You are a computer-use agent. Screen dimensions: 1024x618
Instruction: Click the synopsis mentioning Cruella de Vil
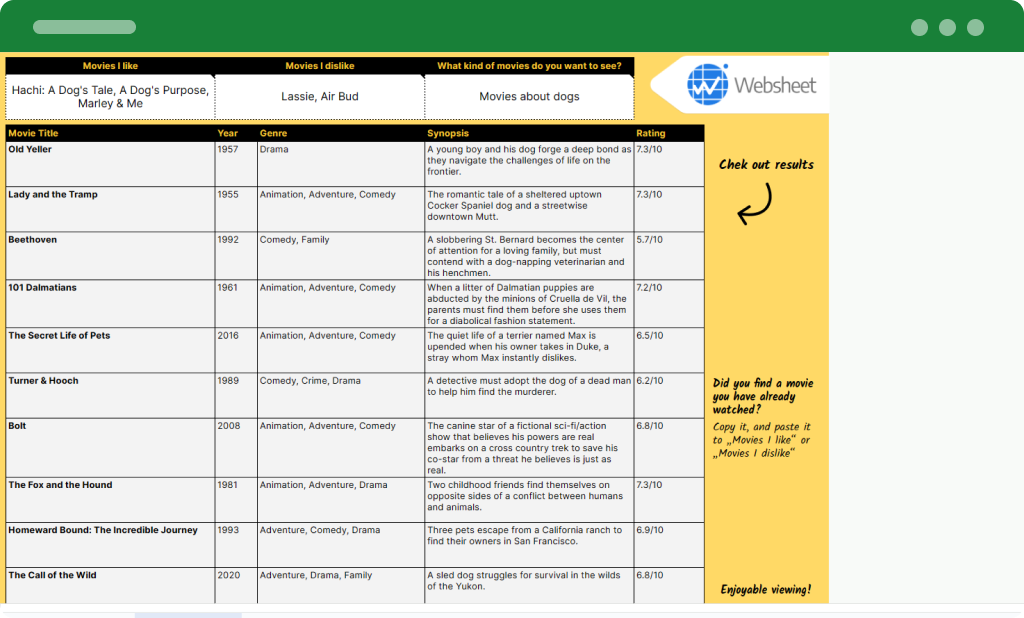(x=529, y=304)
